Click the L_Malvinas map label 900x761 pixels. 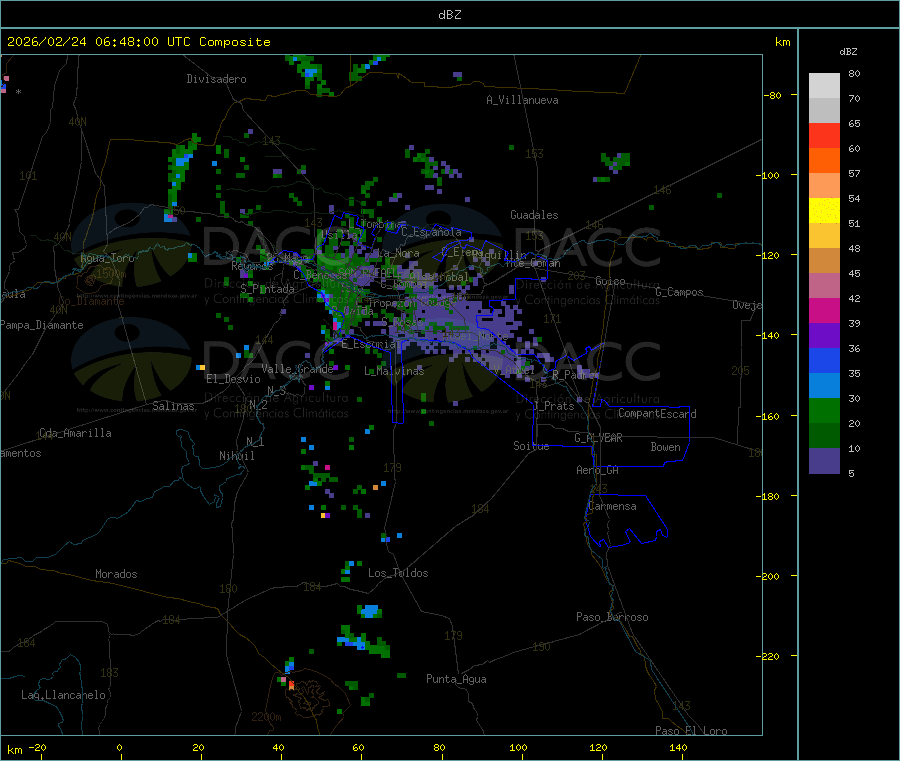click(394, 371)
